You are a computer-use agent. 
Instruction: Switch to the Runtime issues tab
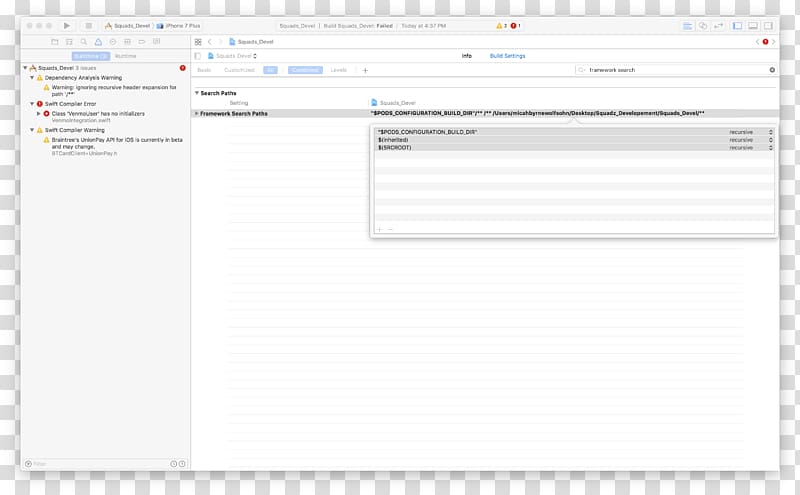(126, 56)
